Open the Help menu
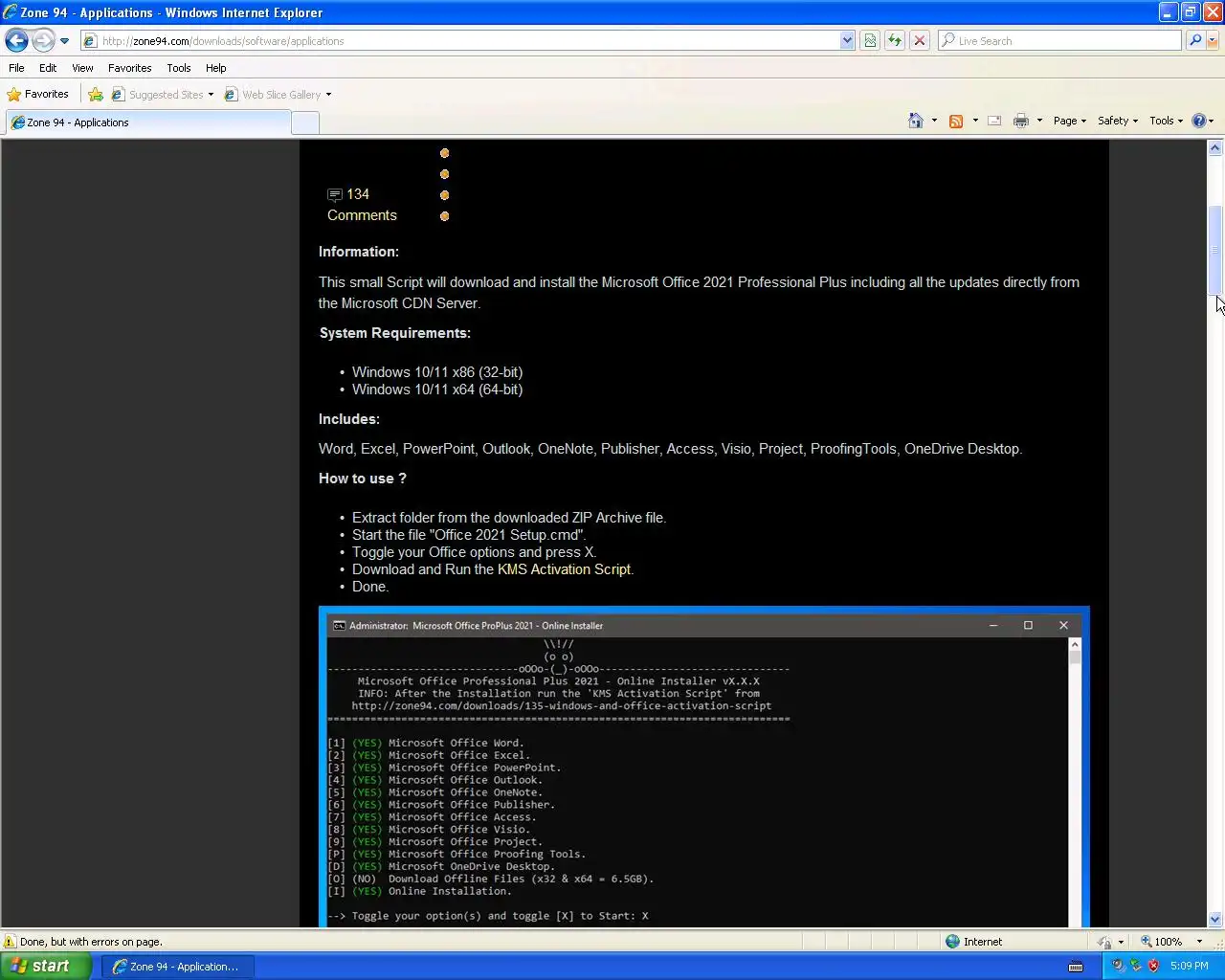The image size is (1225, 980). pos(215,68)
